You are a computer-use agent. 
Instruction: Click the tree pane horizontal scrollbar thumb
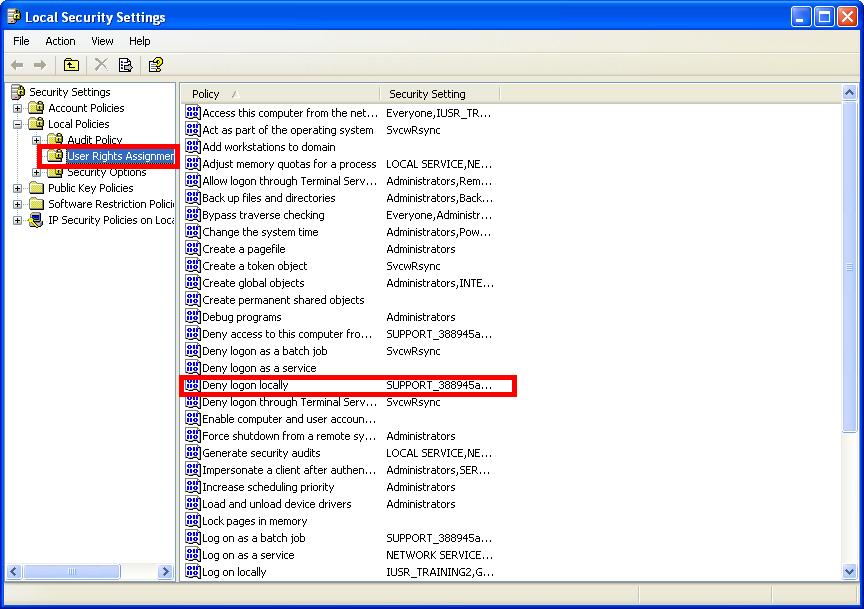72,572
